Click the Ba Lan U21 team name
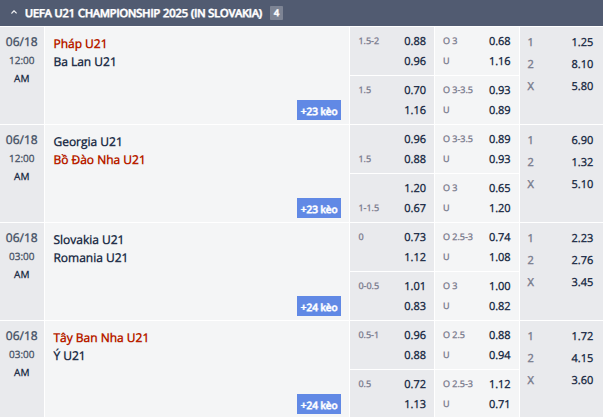Image resolution: width=603 pixels, height=417 pixels. 86,61
